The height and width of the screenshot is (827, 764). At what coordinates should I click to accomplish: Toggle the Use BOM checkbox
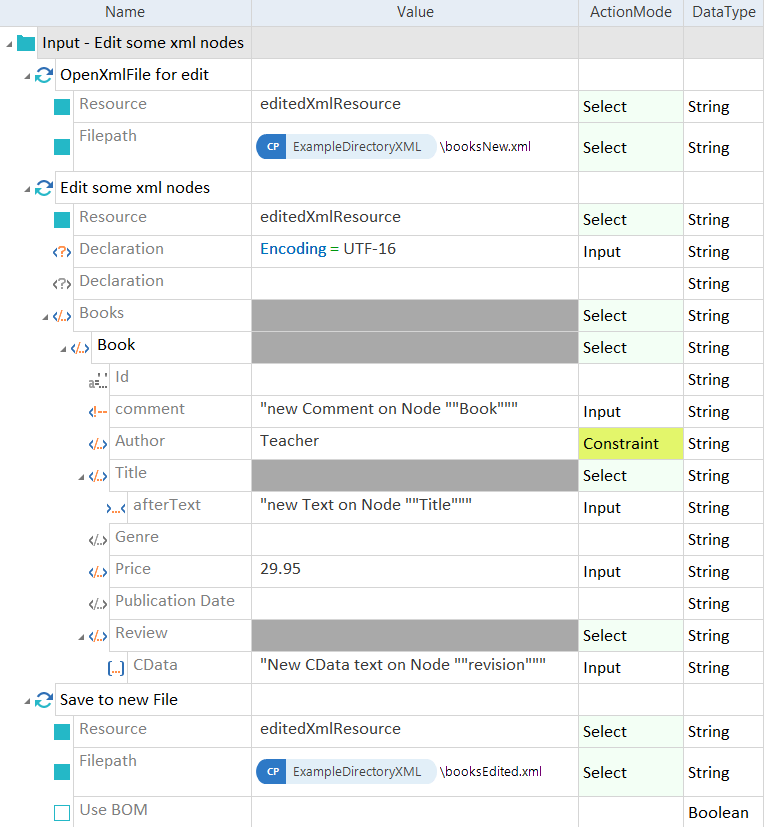click(62, 812)
